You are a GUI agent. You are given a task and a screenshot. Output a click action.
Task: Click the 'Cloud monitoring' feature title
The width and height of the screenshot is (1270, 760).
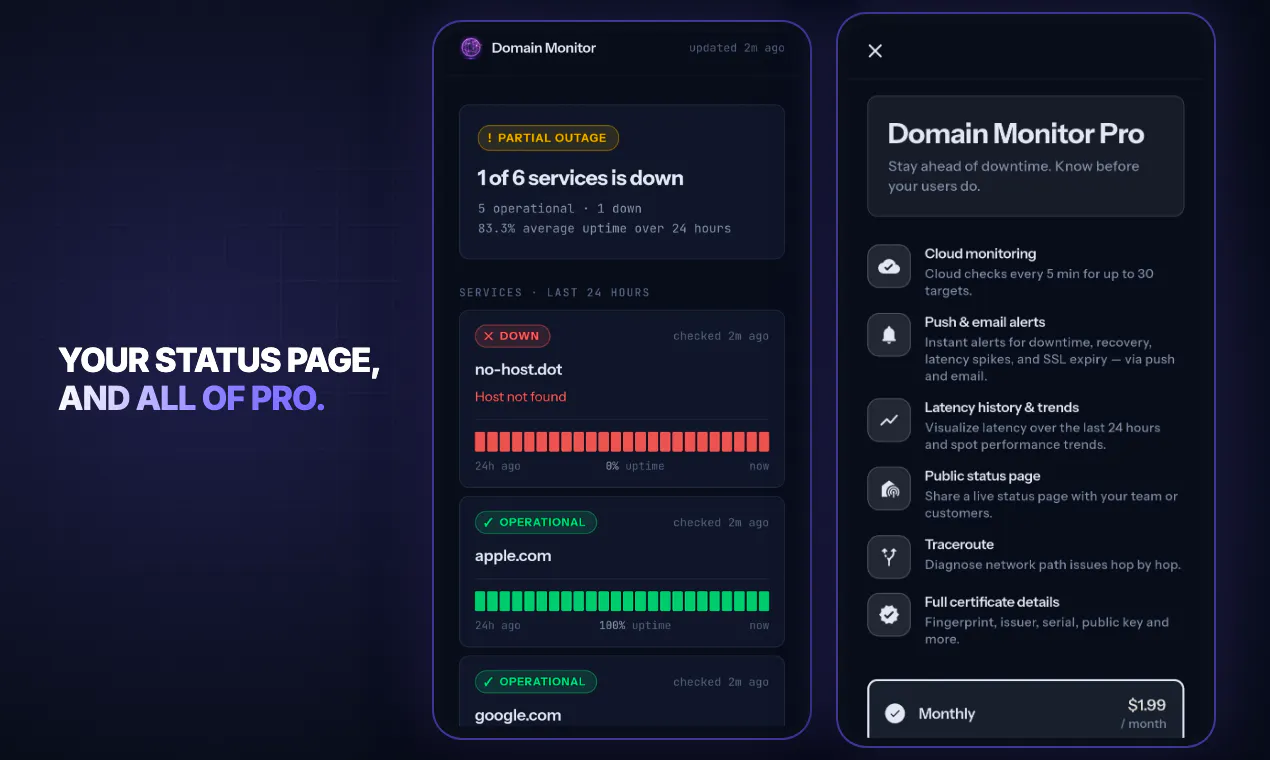[x=980, y=254]
